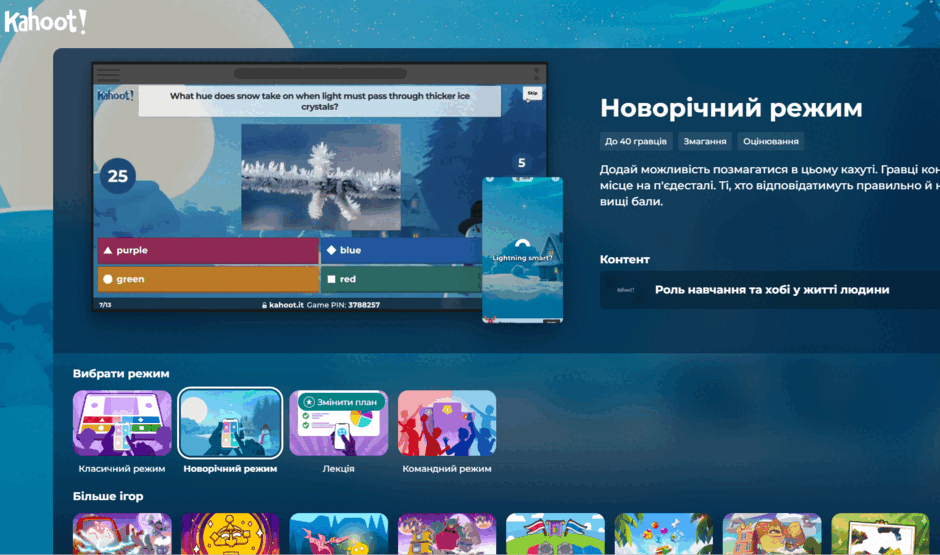The image size is (940, 555).
Task: Open the fourth game with robots
Action: [x=447, y=533]
